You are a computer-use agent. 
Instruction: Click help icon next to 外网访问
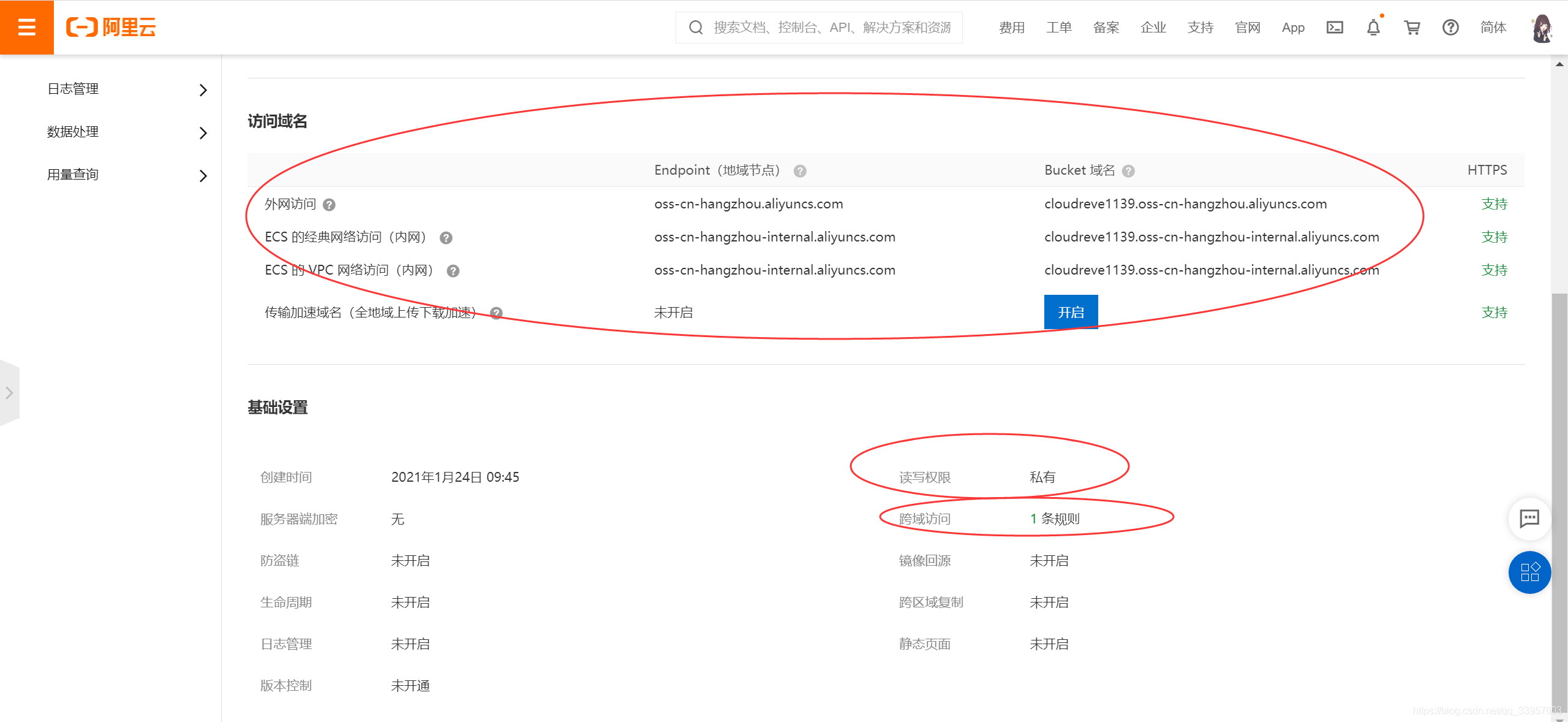click(x=329, y=205)
